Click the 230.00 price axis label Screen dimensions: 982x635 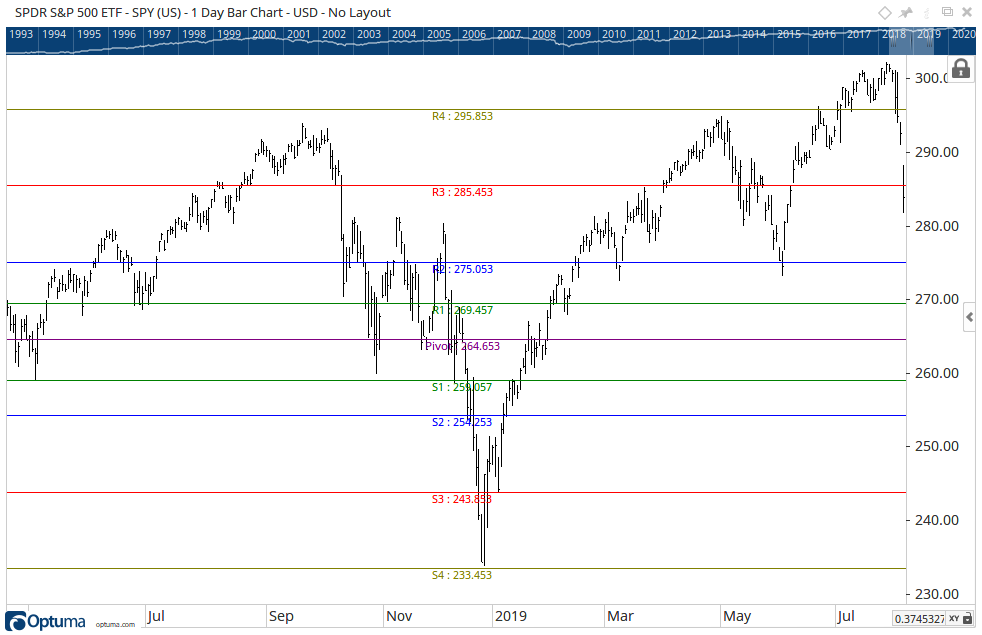tap(937, 594)
